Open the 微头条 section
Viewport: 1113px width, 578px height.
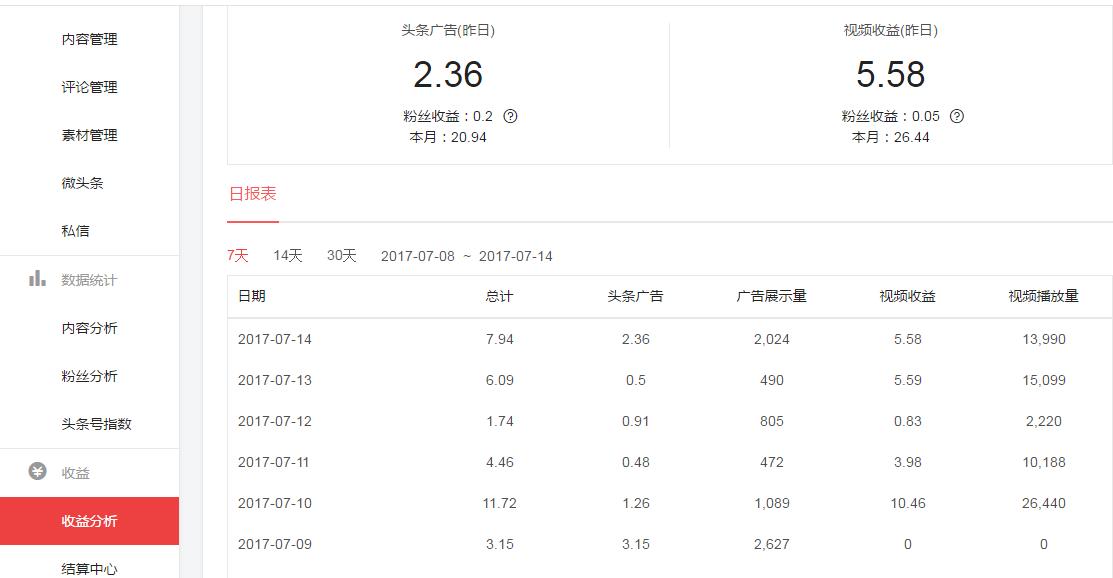[x=84, y=183]
